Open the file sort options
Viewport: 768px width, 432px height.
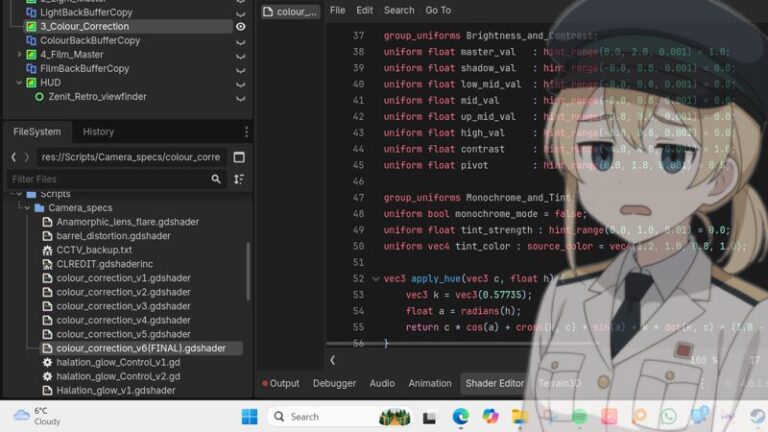click(x=239, y=179)
